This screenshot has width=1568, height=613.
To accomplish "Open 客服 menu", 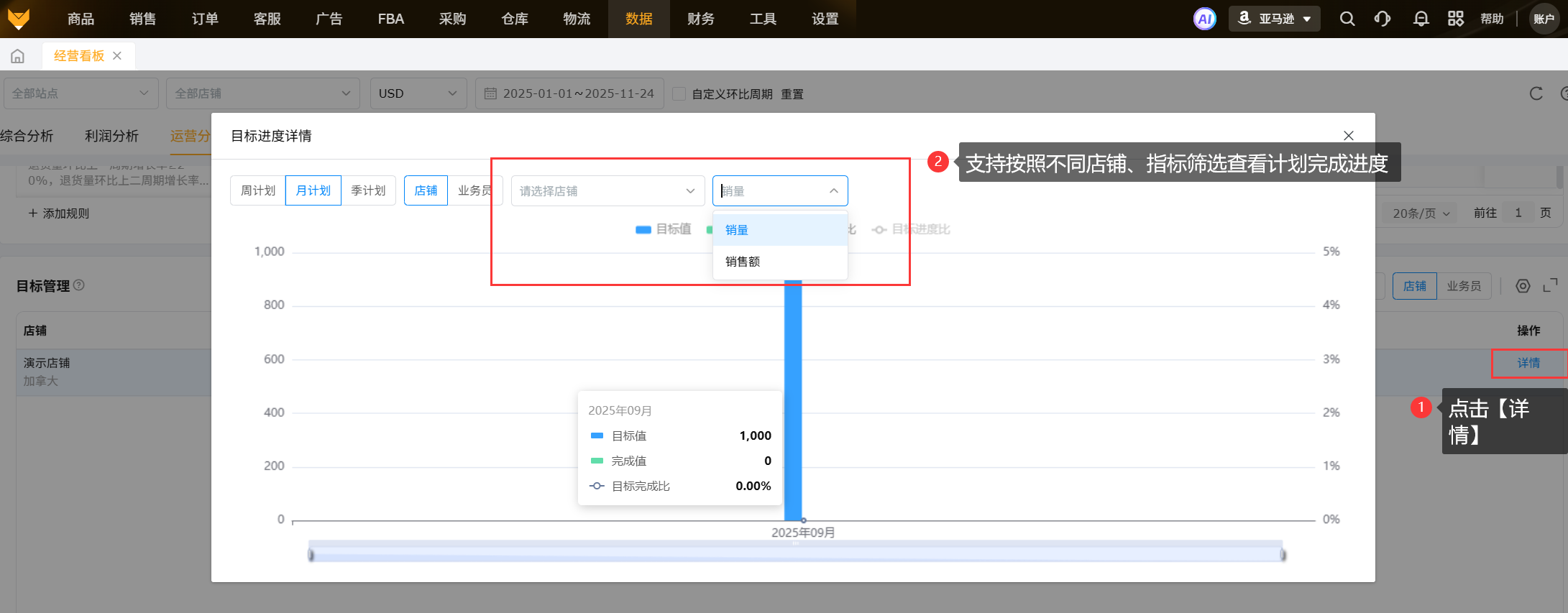I will [267, 19].
